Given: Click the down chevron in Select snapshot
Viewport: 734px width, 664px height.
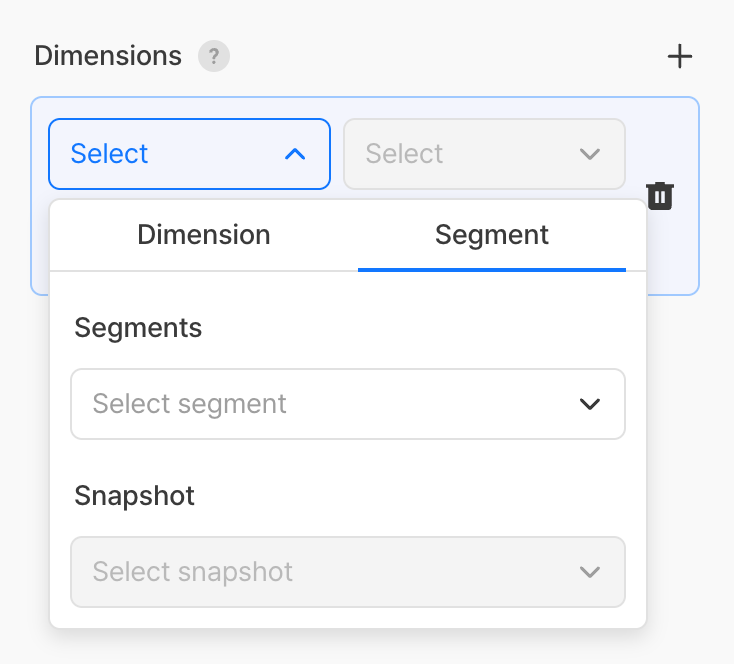Looking at the screenshot, I should pyautogui.click(x=590, y=572).
